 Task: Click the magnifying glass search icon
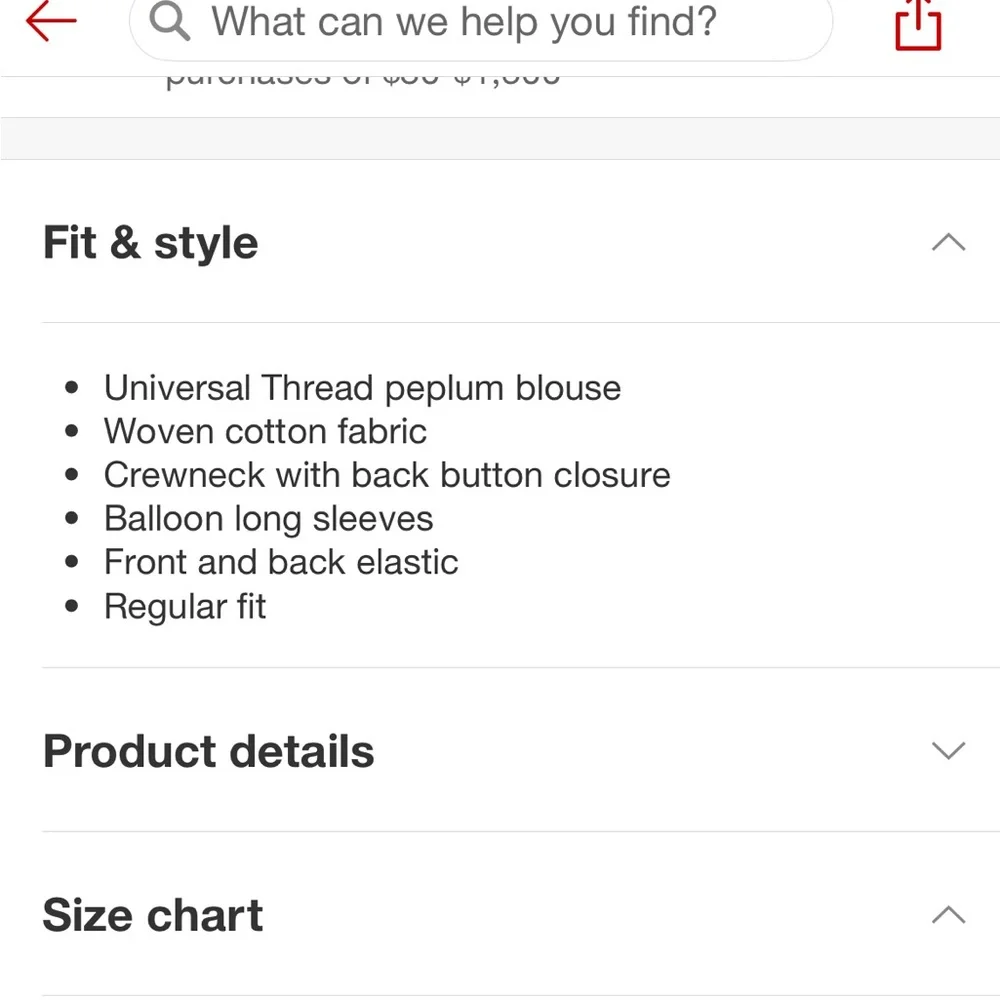click(x=170, y=22)
